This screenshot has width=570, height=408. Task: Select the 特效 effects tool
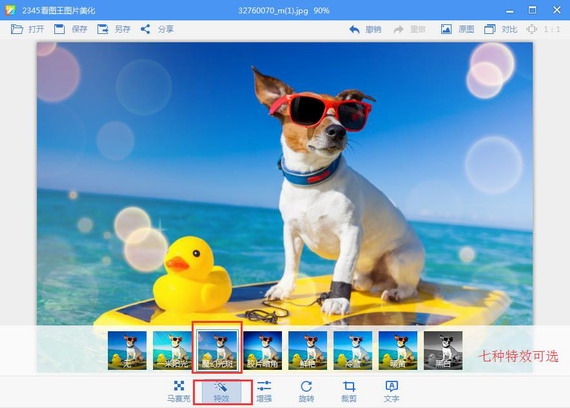pyautogui.click(x=221, y=392)
